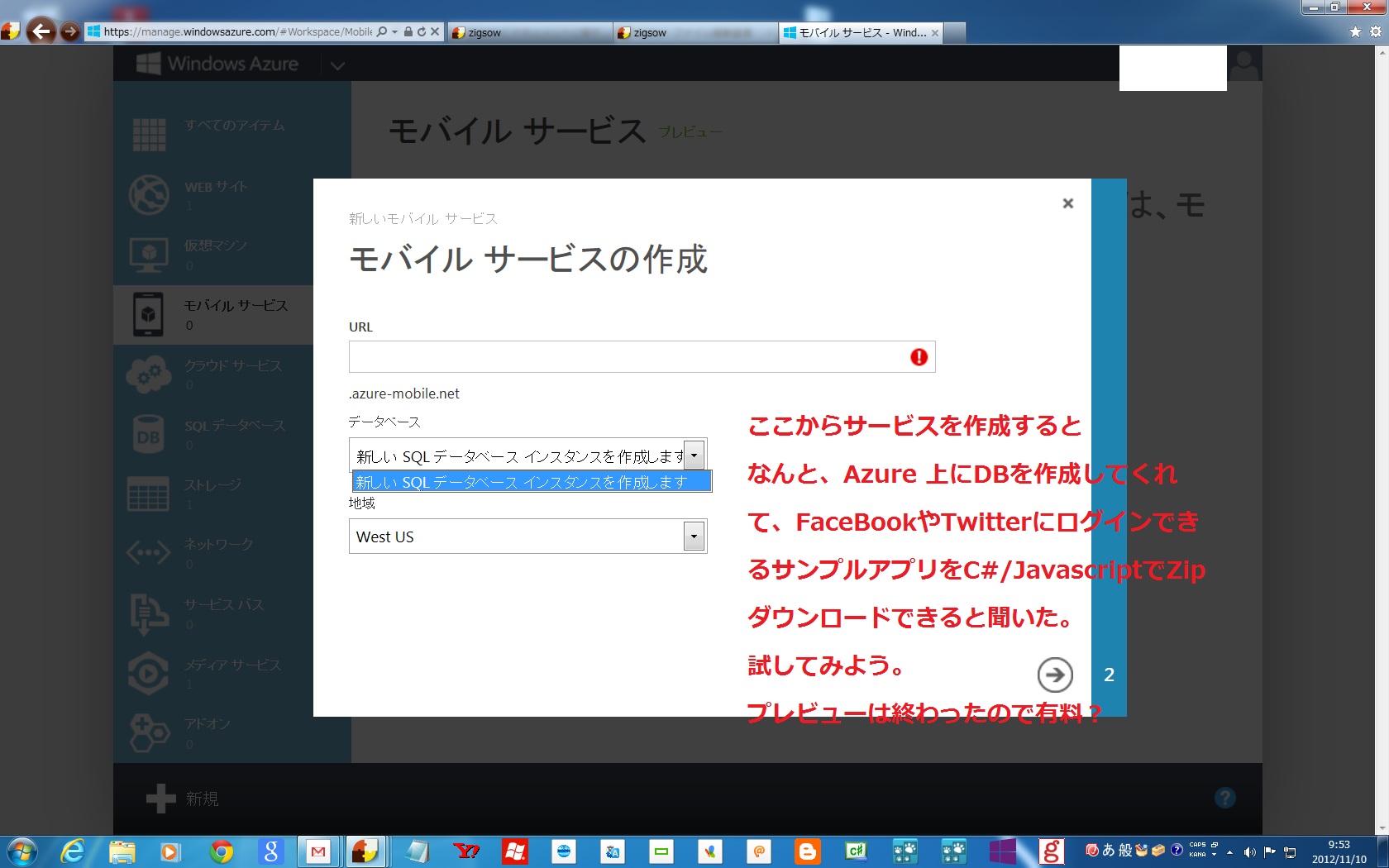Click the URL text input field
The height and width of the screenshot is (868, 1389).
pyautogui.click(x=628, y=357)
